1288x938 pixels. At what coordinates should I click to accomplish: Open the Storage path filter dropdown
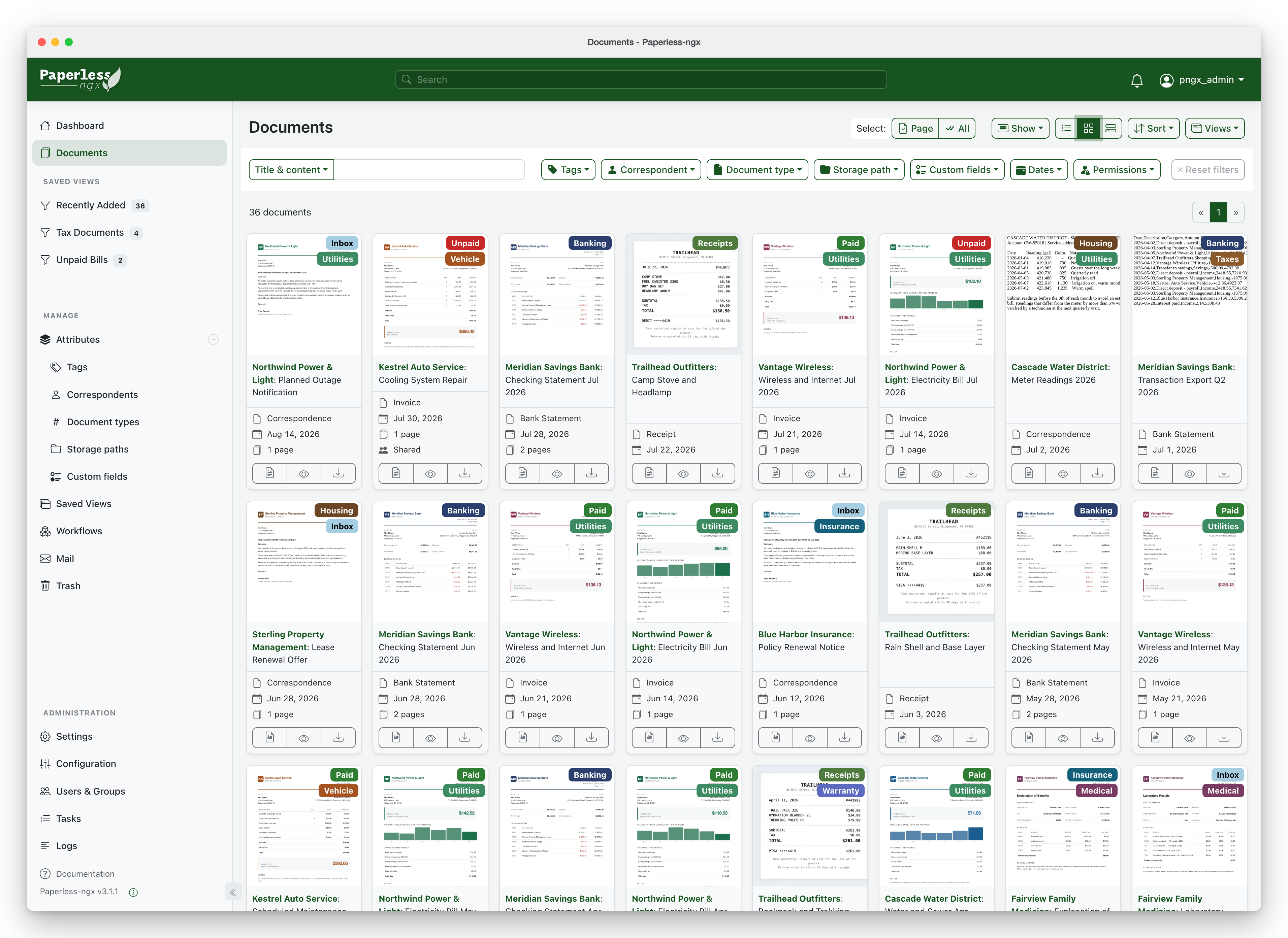(859, 170)
